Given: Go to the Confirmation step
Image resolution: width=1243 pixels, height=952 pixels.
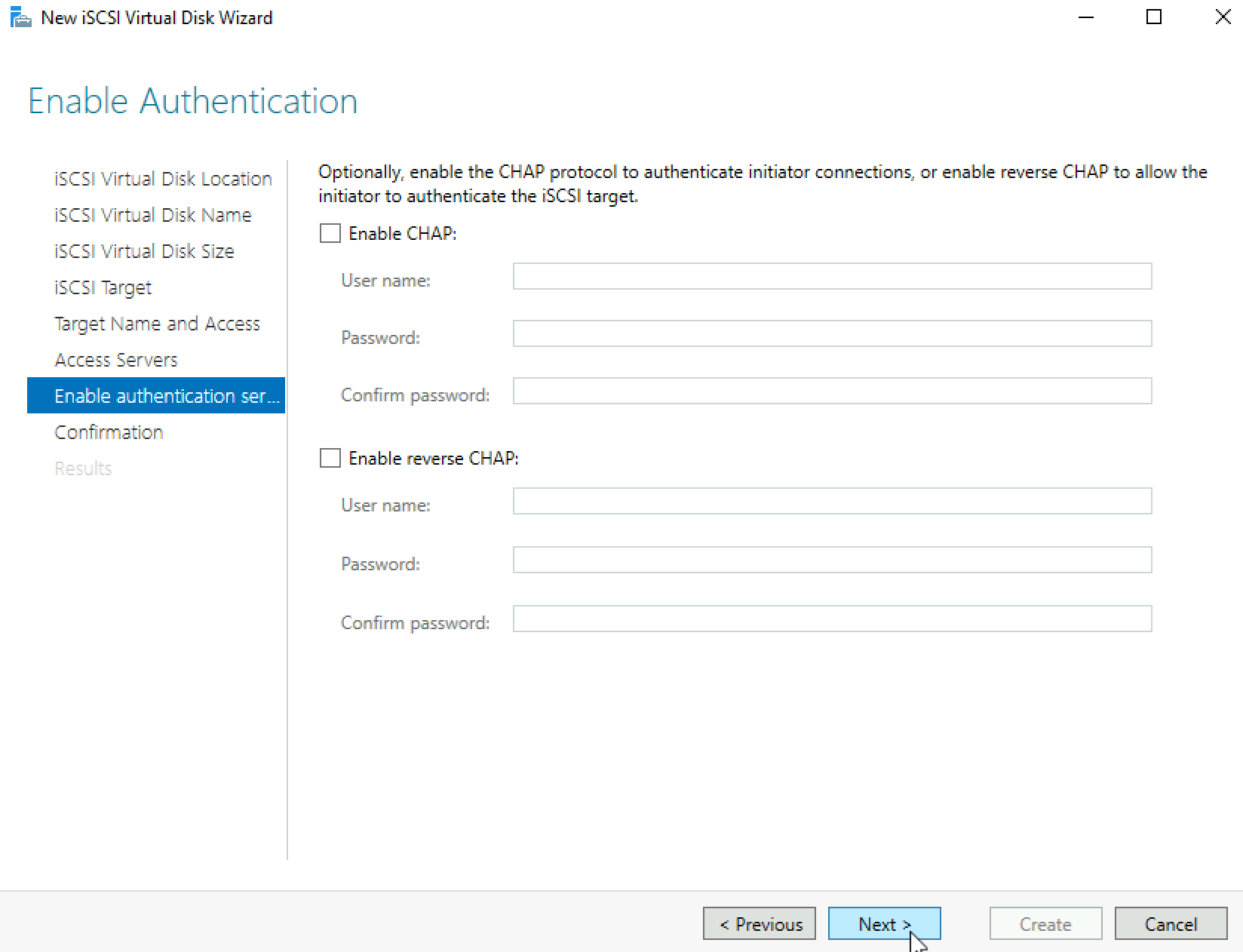Looking at the screenshot, I should click(x=109, y=432).
